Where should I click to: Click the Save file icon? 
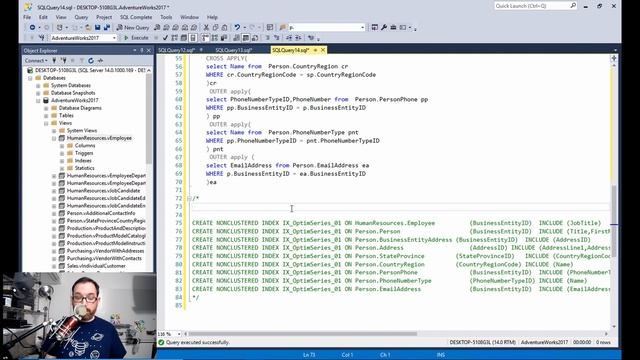97,27
